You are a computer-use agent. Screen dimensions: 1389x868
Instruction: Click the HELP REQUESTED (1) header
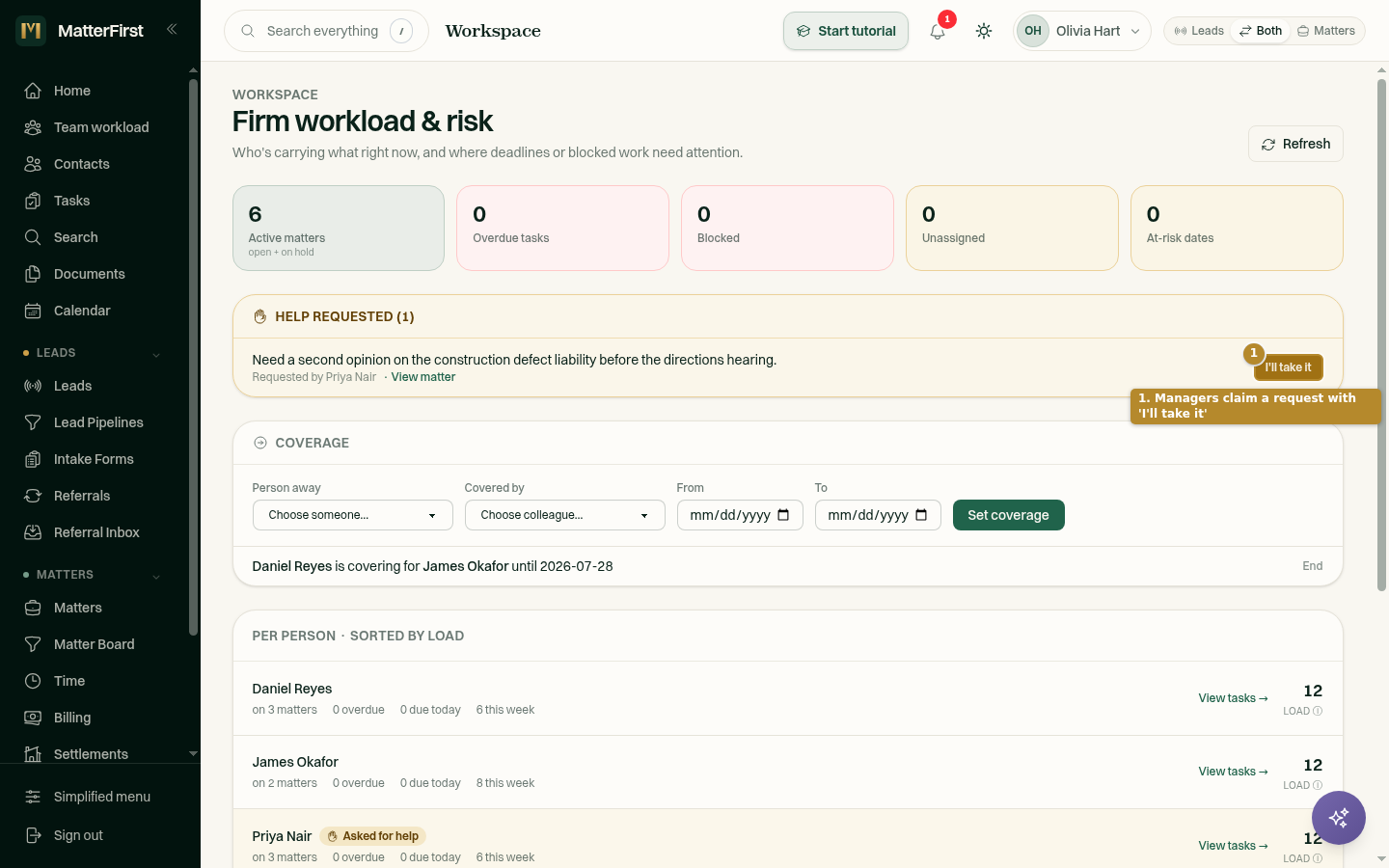point(344,316)
